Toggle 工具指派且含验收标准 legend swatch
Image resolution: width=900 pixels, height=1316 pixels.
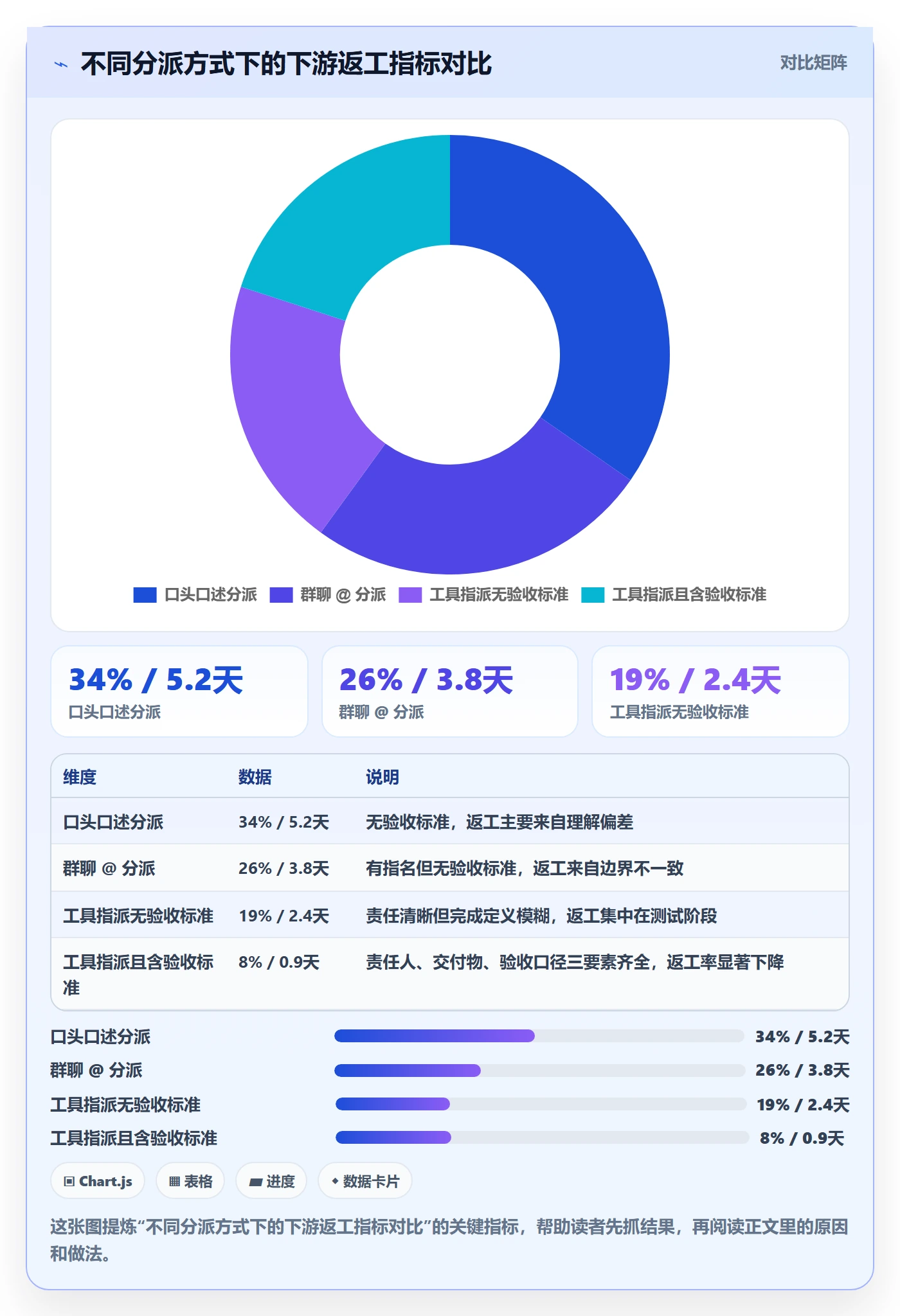[x=593, y=595]
